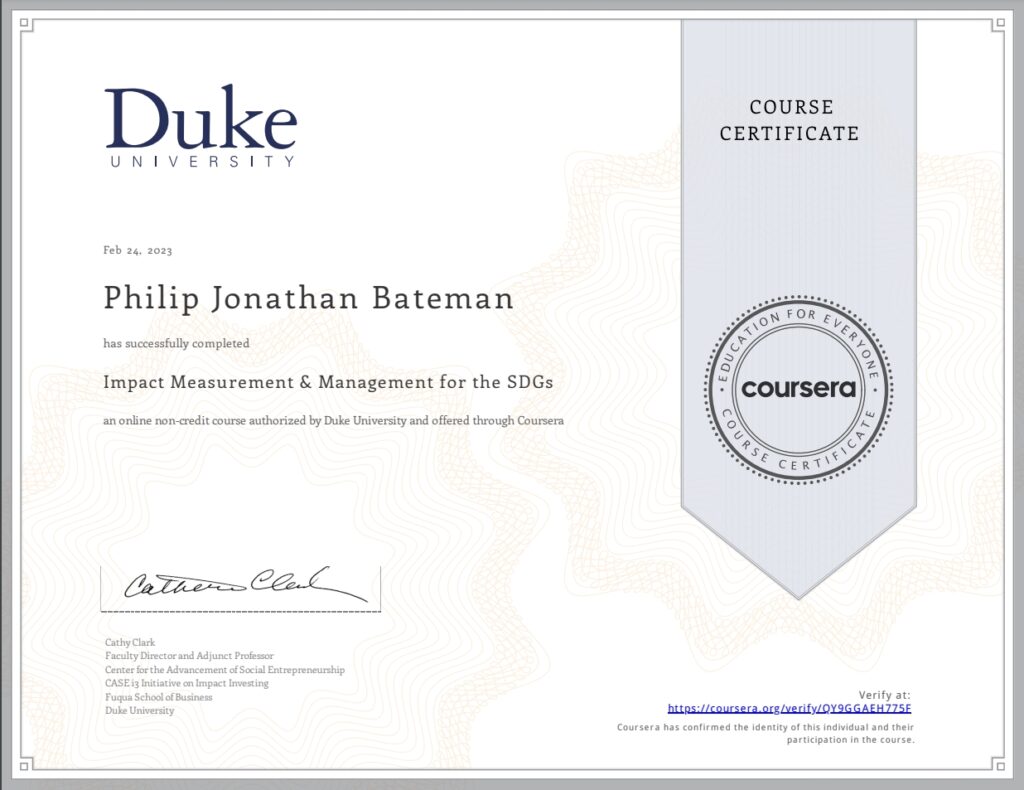The height and width of the screenshot is (790, 1024).
Task: Click 'Center for the Advancement of Social Entrepreneurship'
Action: [225, 670]
